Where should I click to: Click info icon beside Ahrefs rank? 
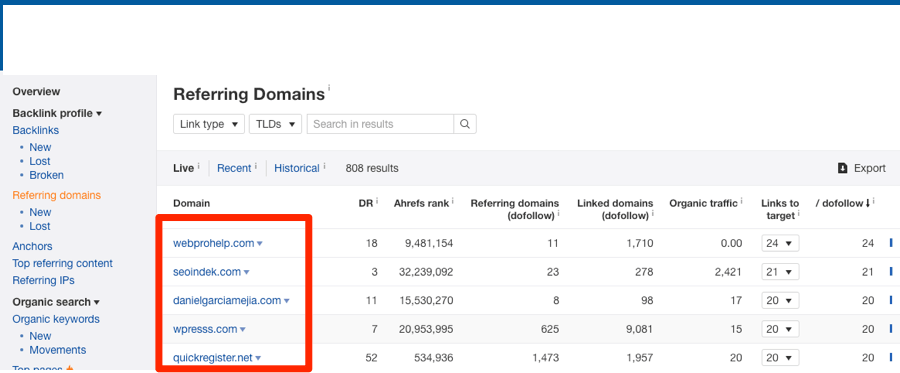pos(452,201)
